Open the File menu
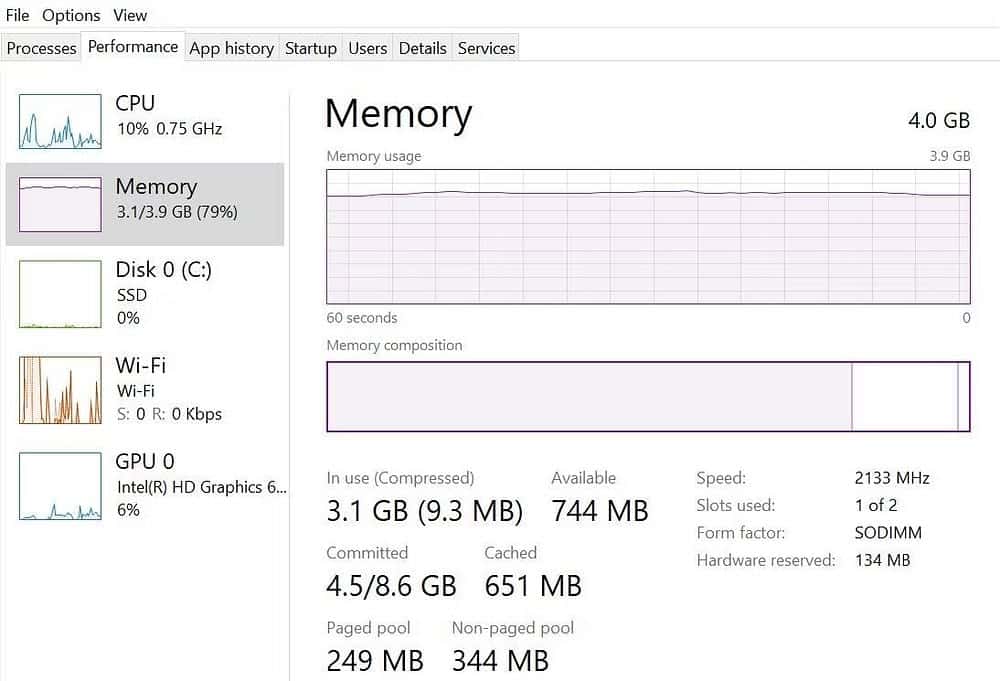The image size is (1000, 681). point(17,15)
